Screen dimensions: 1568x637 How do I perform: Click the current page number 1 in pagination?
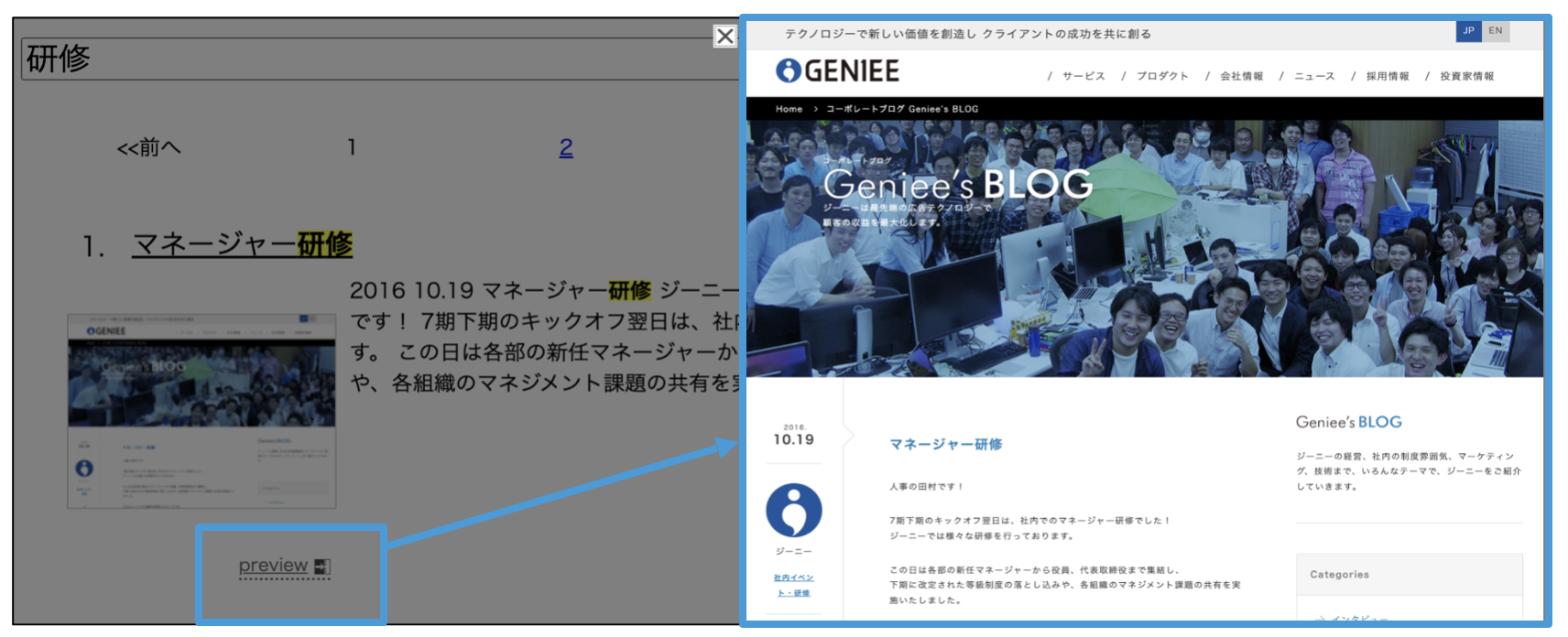pos(352,147)
